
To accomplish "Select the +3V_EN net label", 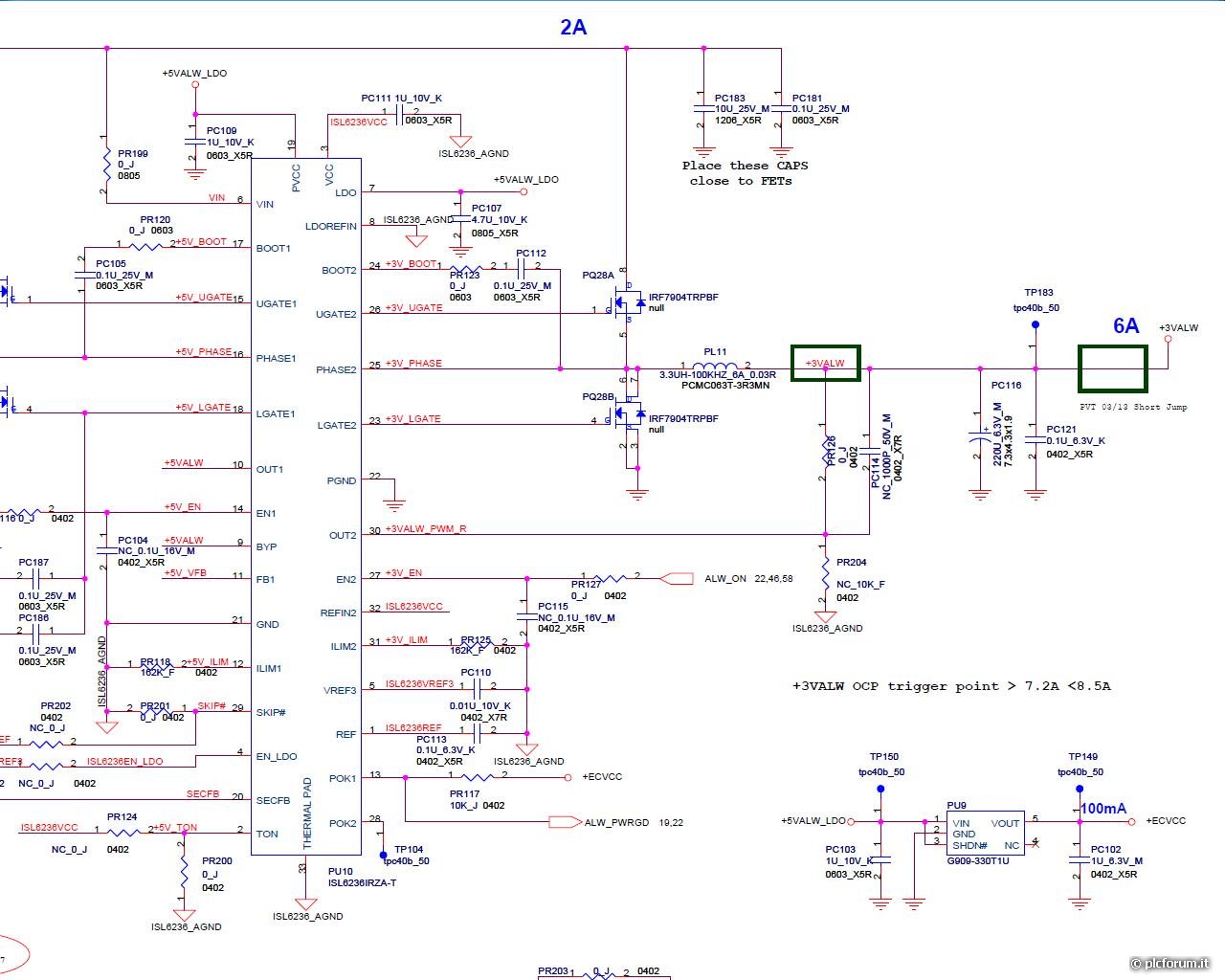I will 403,573.
